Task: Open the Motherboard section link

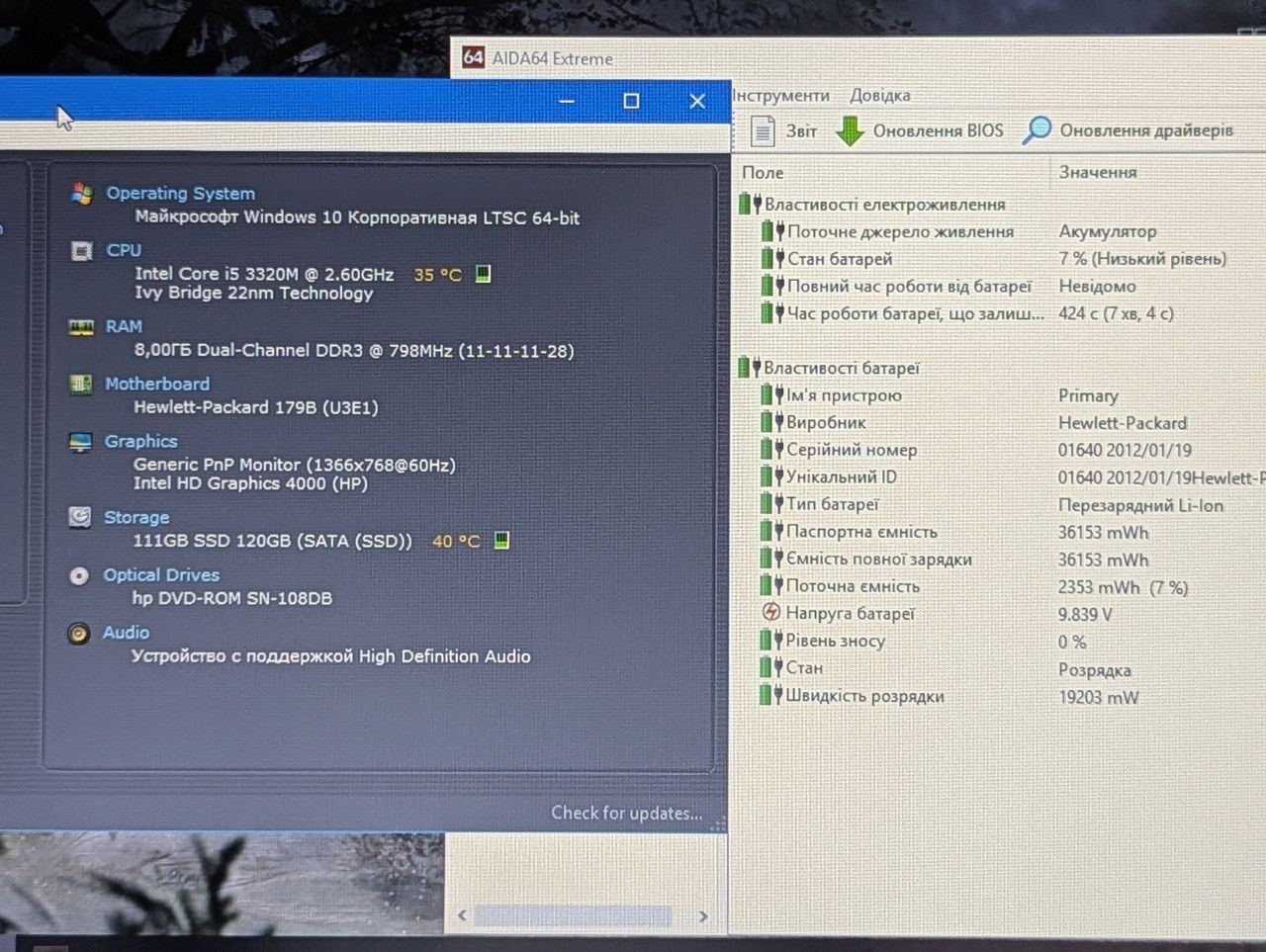Action: click(157, 384)
